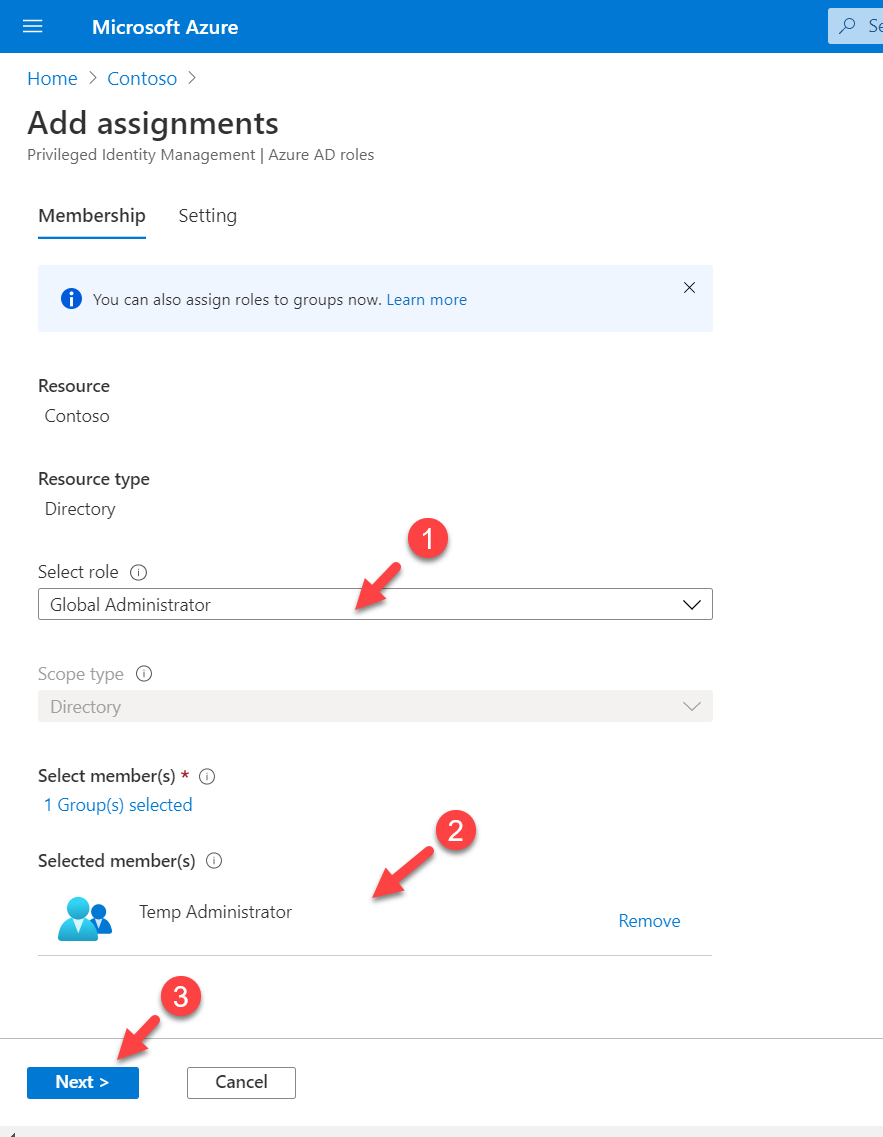Click the disabled Directory scope dropdown
The width and height of the screenshot is (883, 1137).
[x=375, y=706]
